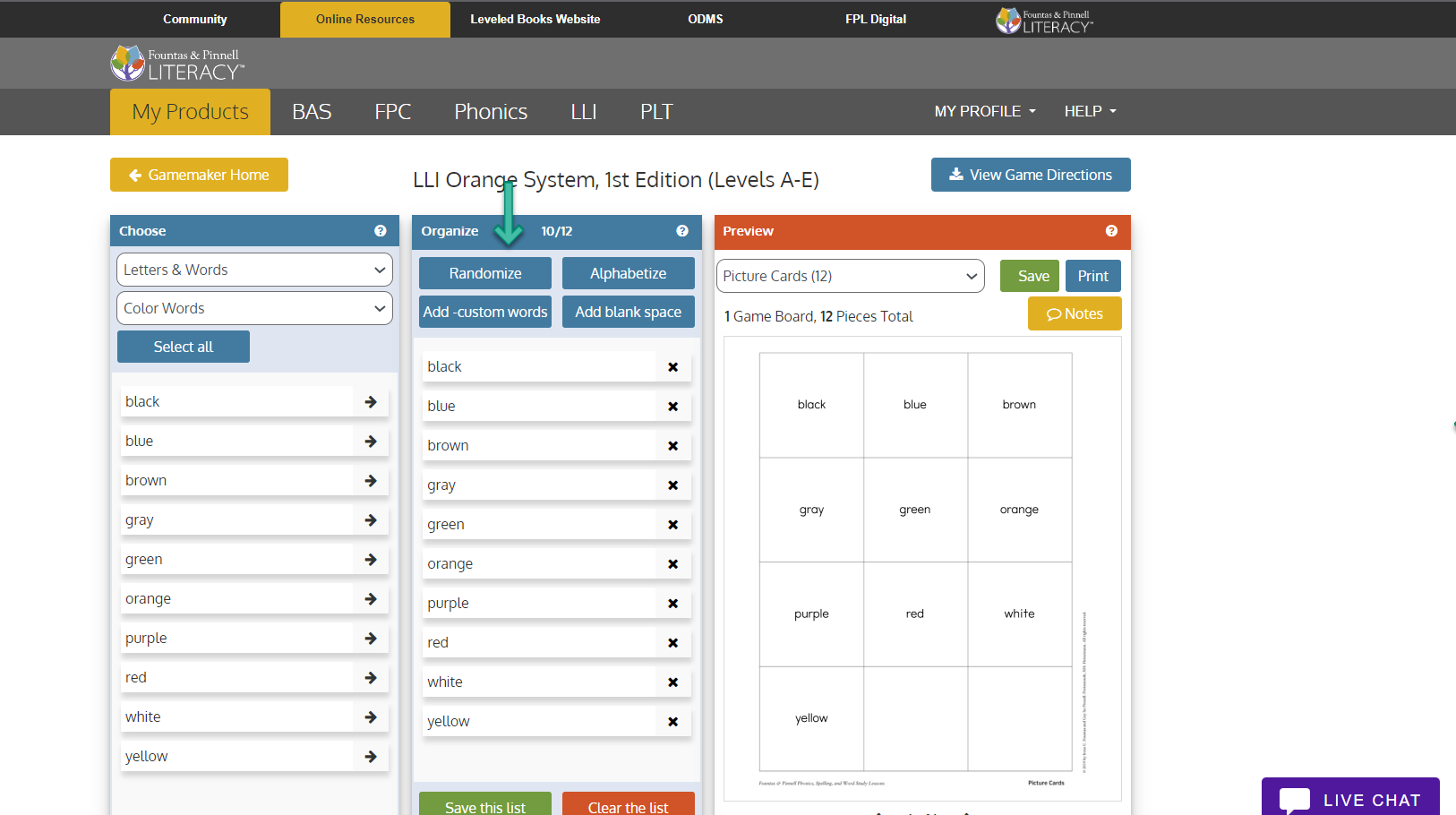Screen dimensions: 1456x815
Task: Send 'green' to Organize via arrow icon
Action: pyautogui.click(x=370, y=558)
